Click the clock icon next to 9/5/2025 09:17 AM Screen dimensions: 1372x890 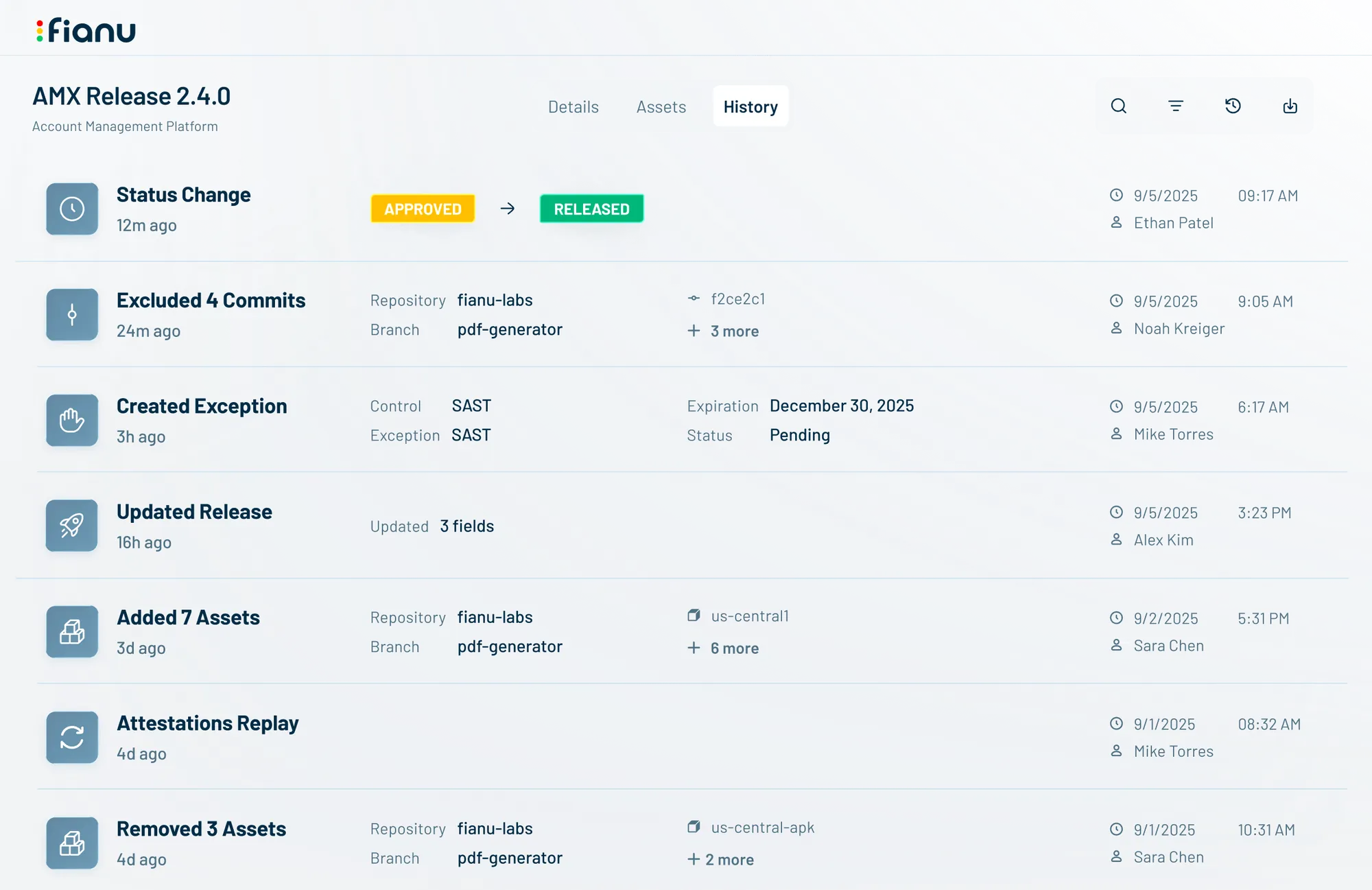click(x=1116, y=195)
